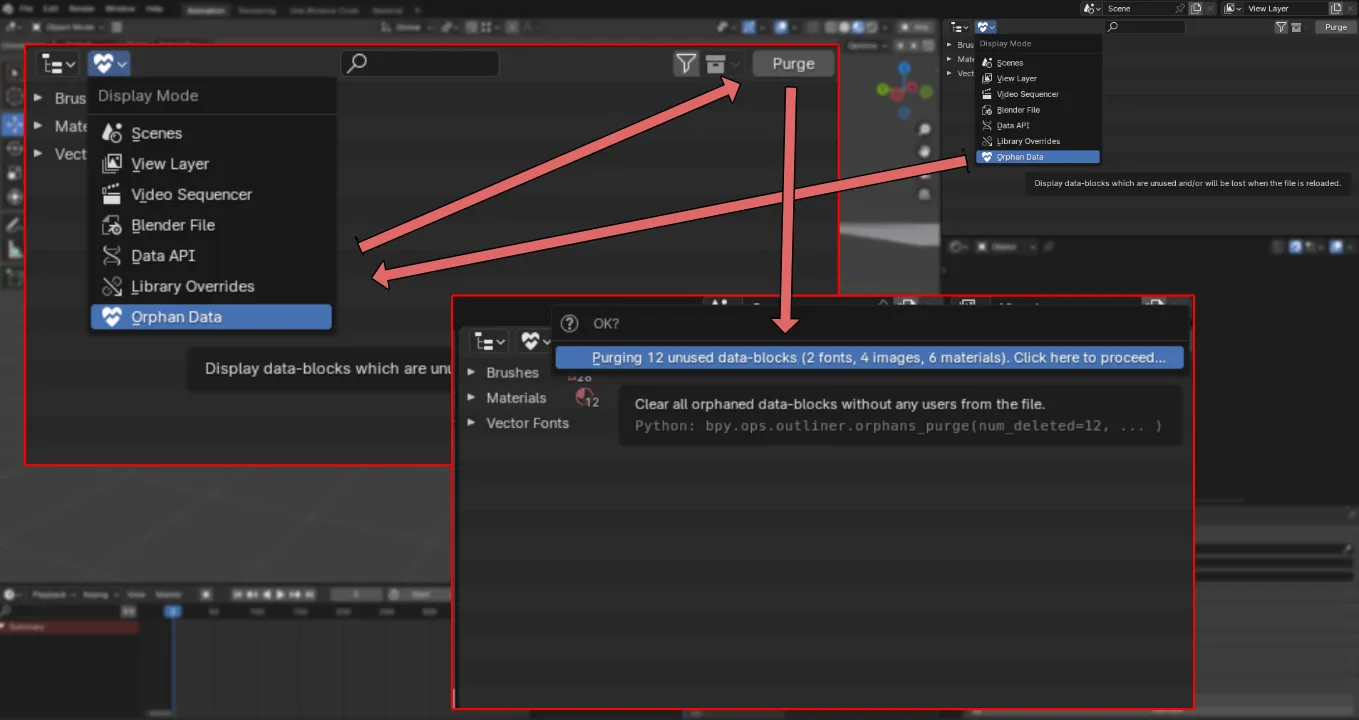Click the View Layer browse icon in header
Viewport: 1359px width, 720px height.
1231,8
